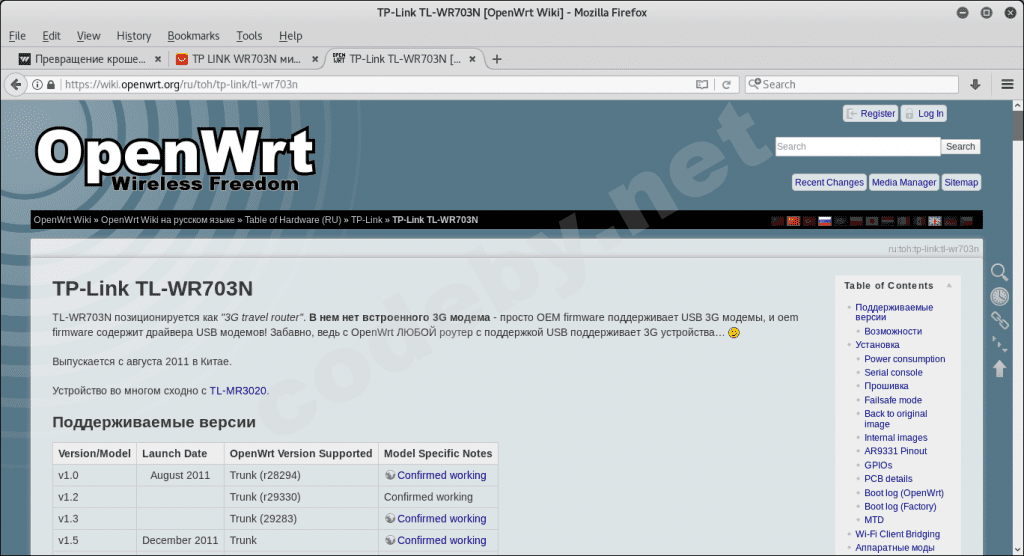Open the Firefox hamburger menu
Image resolution: width=1024 pixels, height=556 pixels.
1008,84
